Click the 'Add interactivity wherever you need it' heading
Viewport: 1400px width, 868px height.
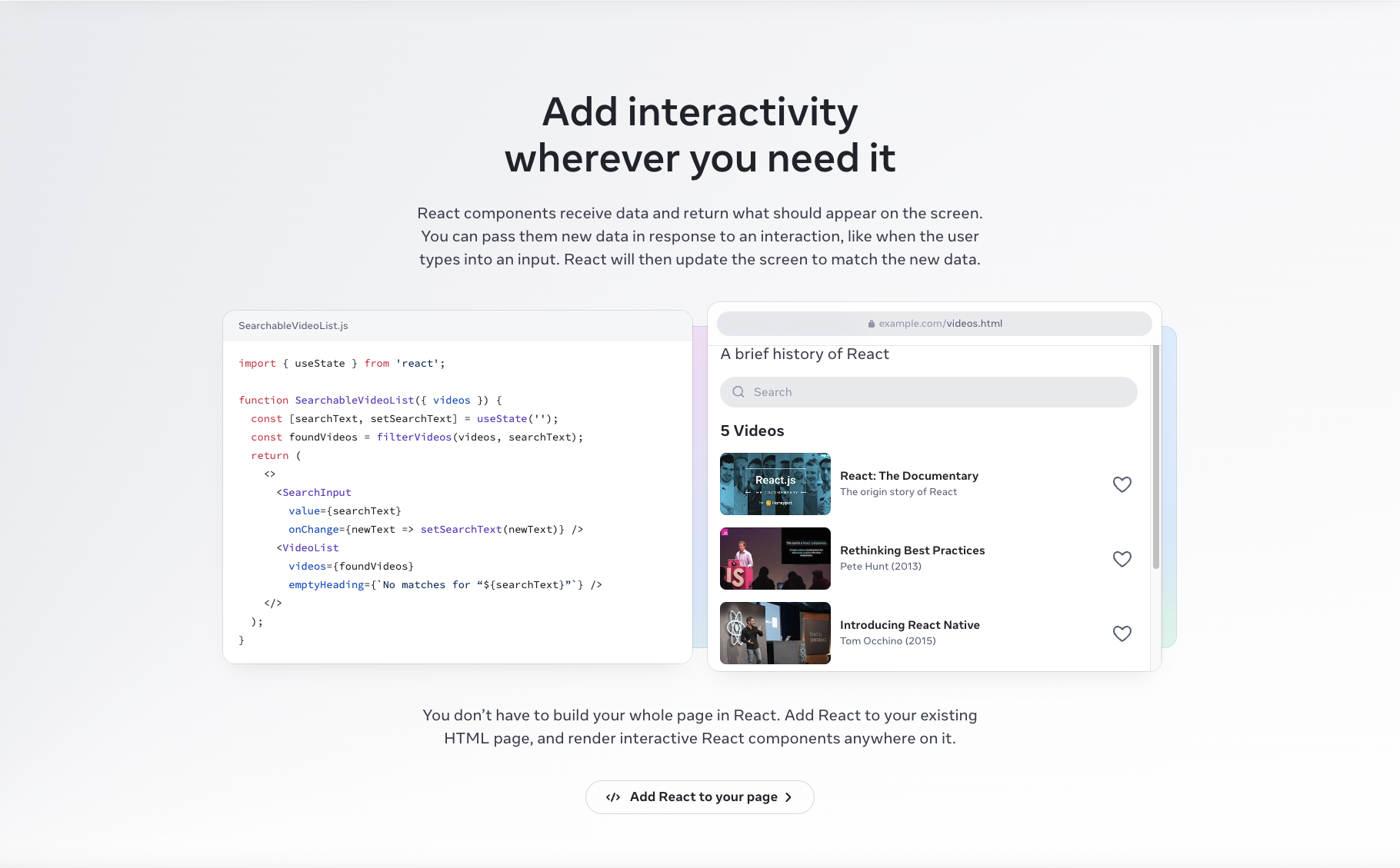click(x=700, y=135)
